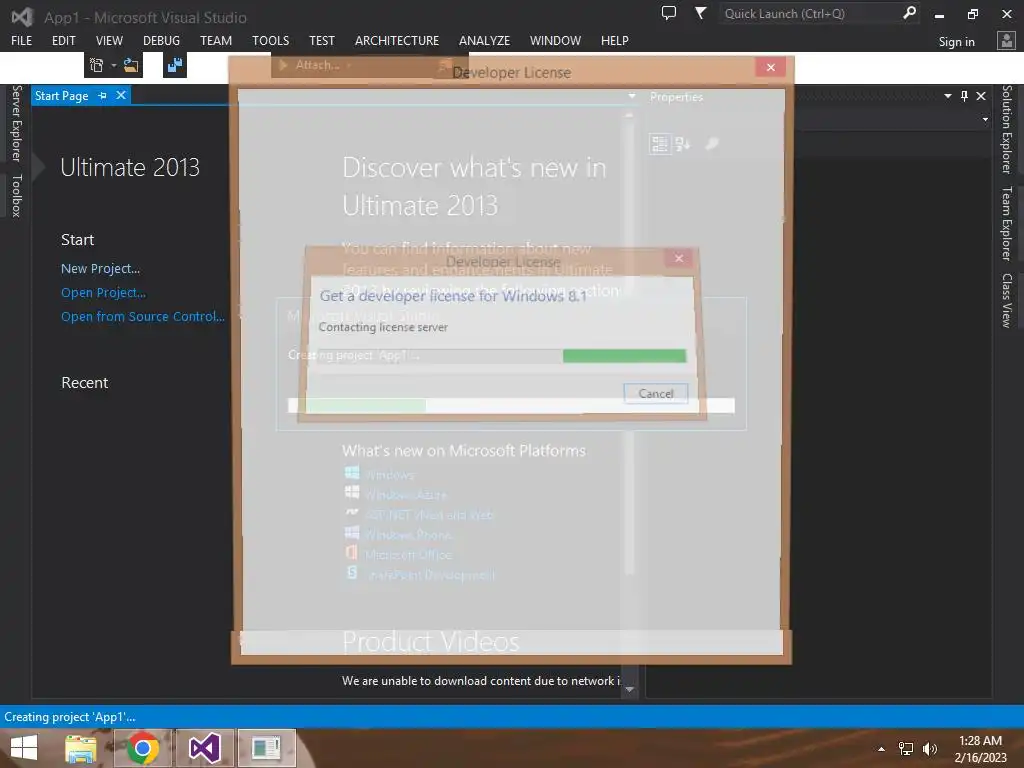The height and width of the screenshot is (768, 1024).
Task: Close the large Developer License window
Action: pos(771,67)
